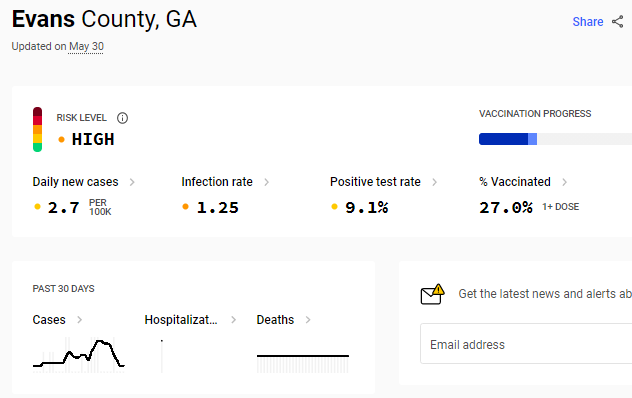
Task: Expand the % Vaccinated chevron
Action: pos(564,182)
